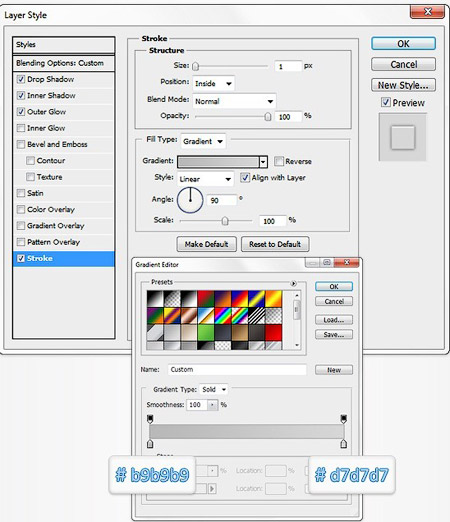Image resolution: width=450 pixels, height=522 pixels.
Task: Select Blending Options: Custom entry
Action: coord(64,63)
